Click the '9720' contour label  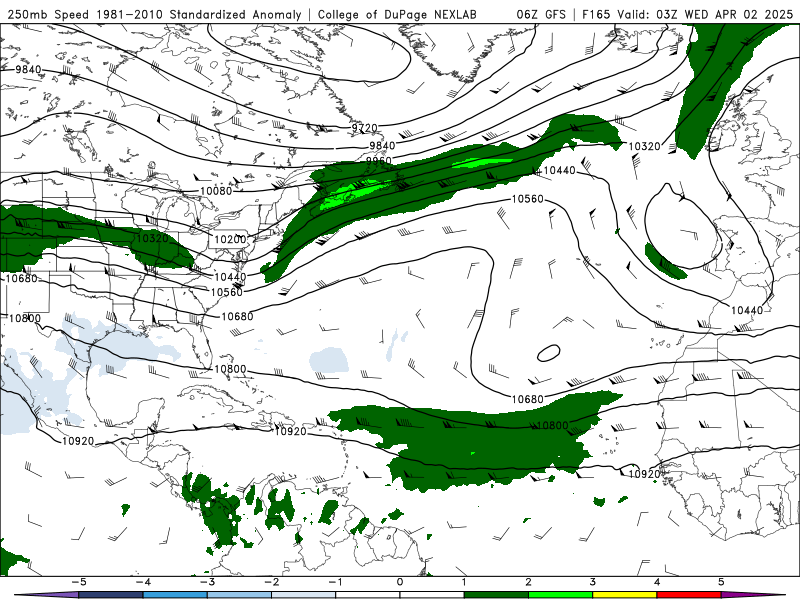click(364, 128)
